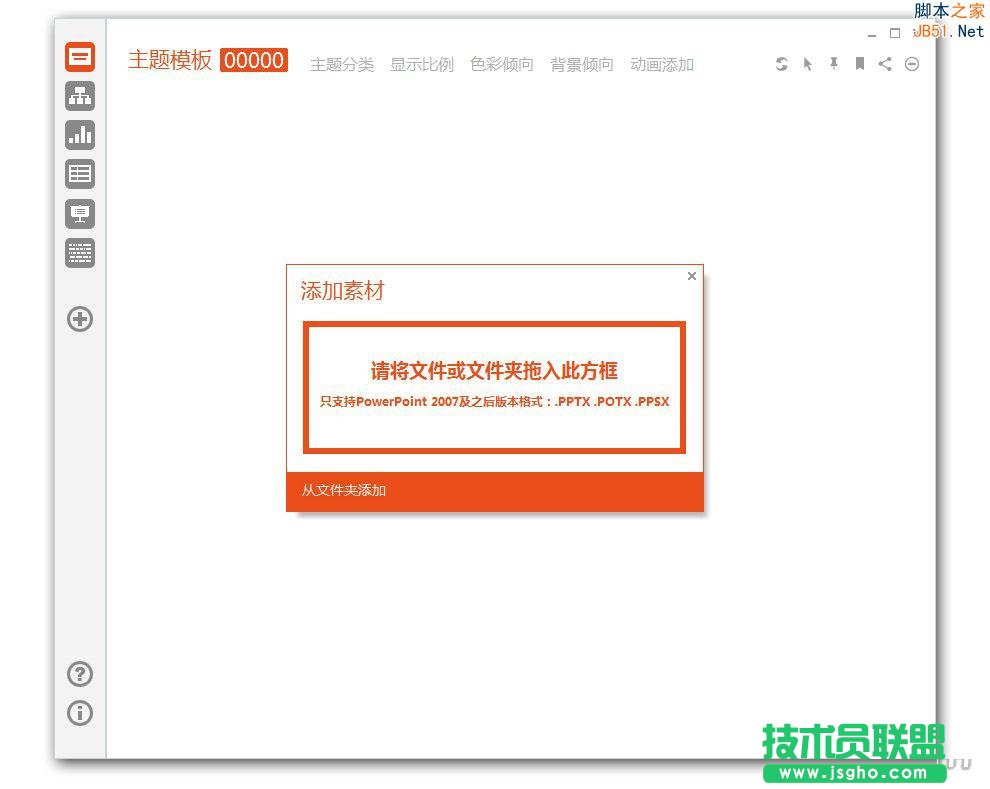Toggle the cursor selection mode
Viewport: 990px width, 789px height.
807,64
